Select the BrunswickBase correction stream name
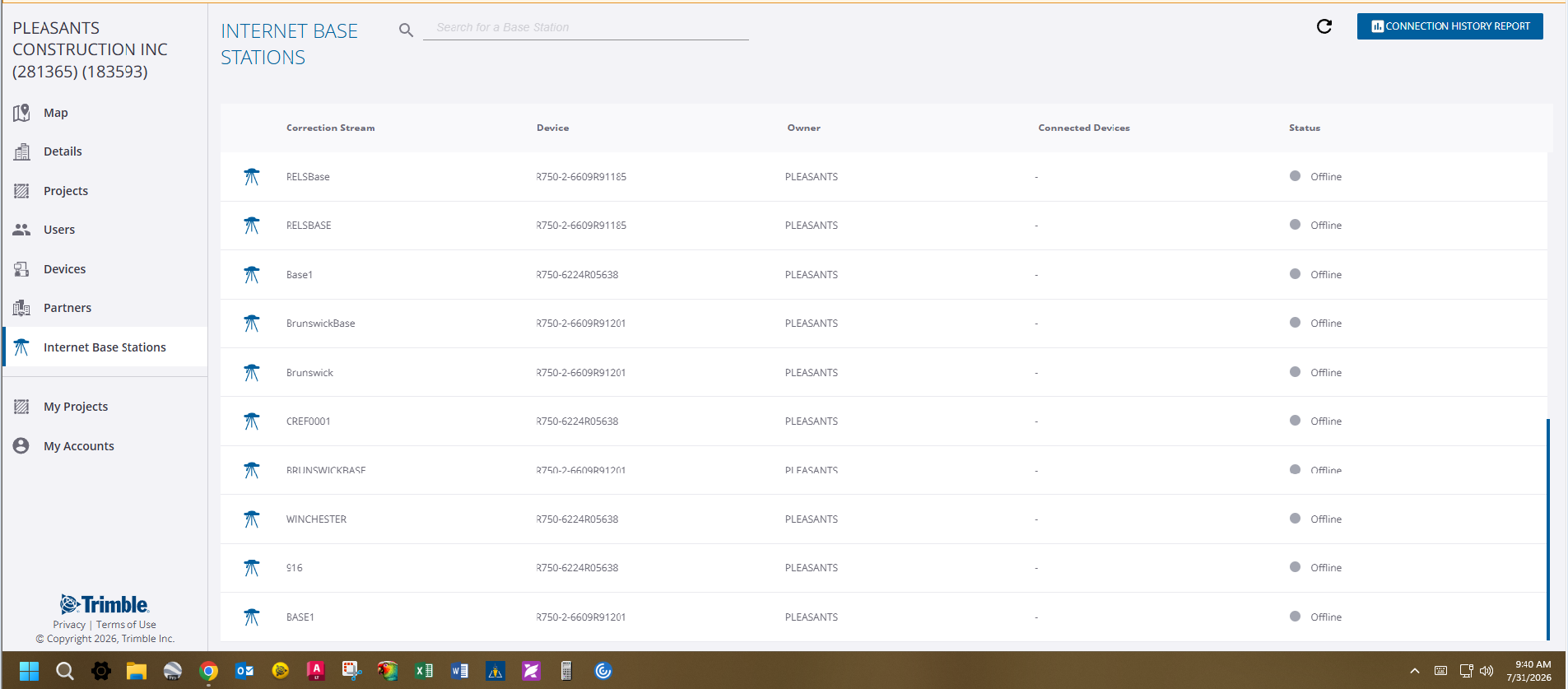This screenshot has height=689, width=1568. point(320,324)
